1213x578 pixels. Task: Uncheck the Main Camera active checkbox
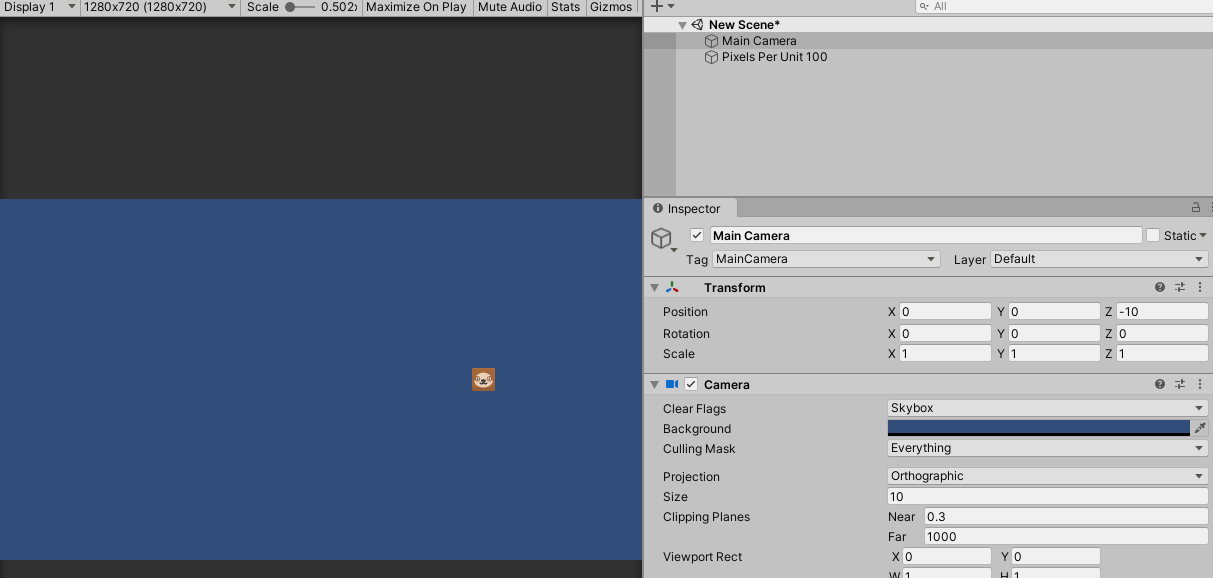click(x=697, y=235)
